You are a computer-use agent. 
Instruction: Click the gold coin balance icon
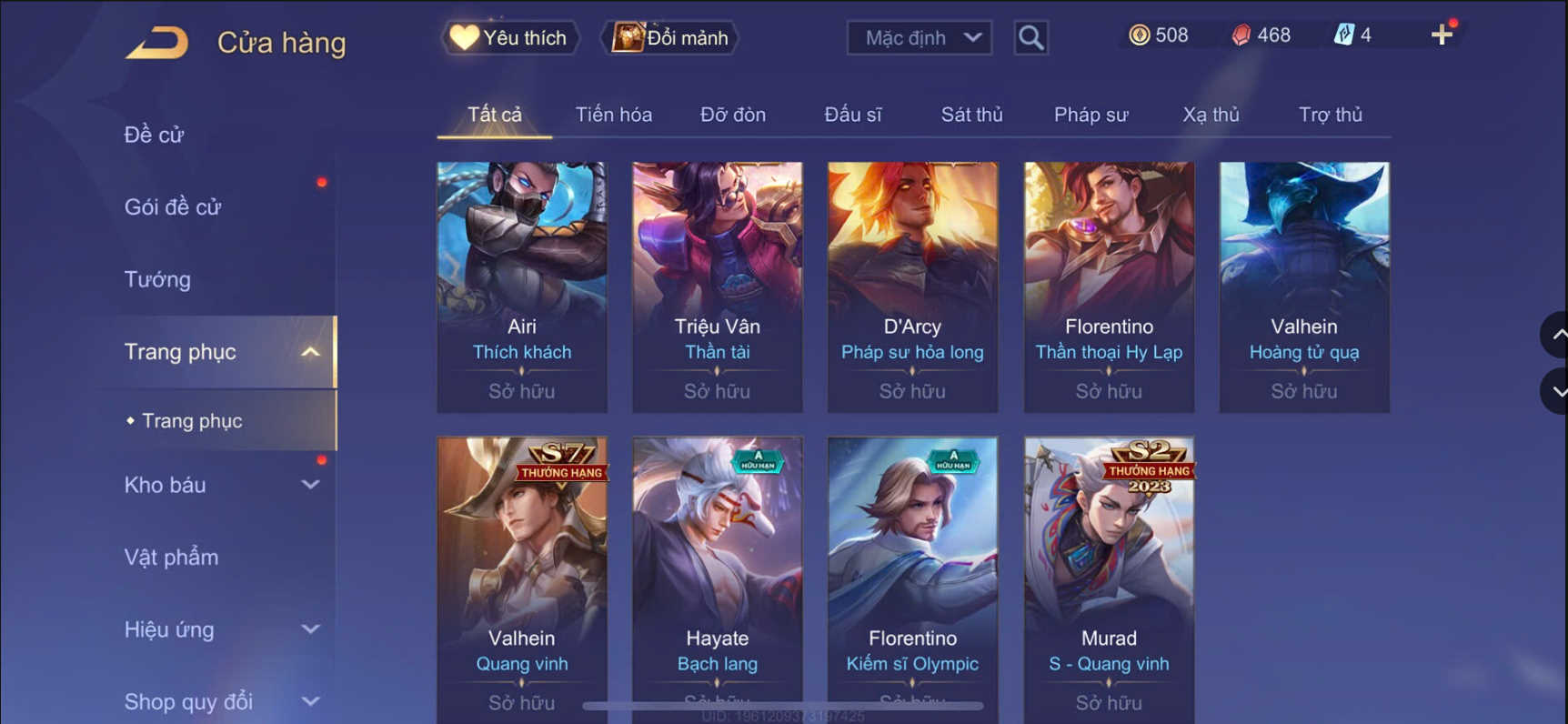click(x=1139, y=35)
